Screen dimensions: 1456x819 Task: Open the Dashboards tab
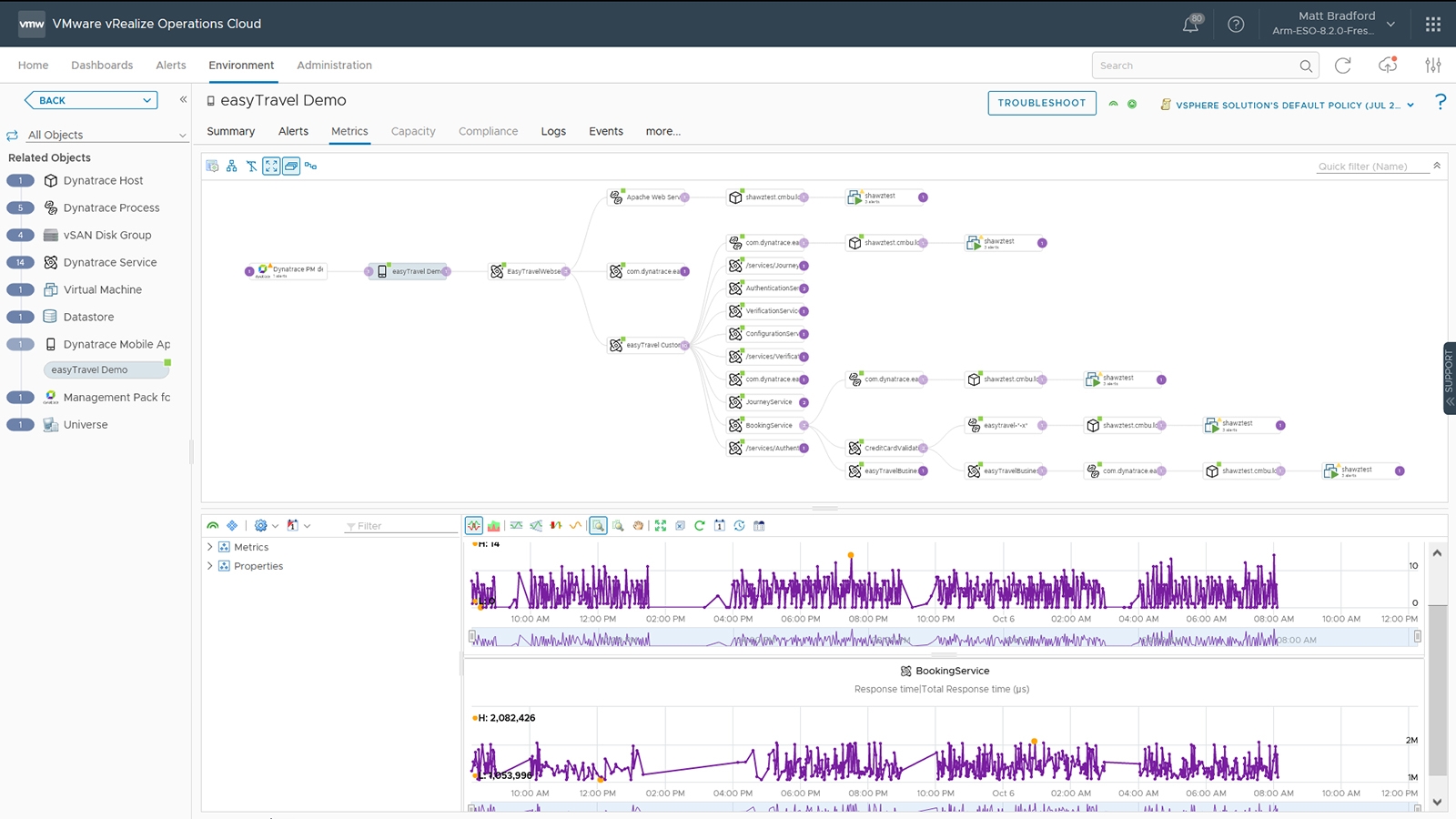[x=102, y=65]
